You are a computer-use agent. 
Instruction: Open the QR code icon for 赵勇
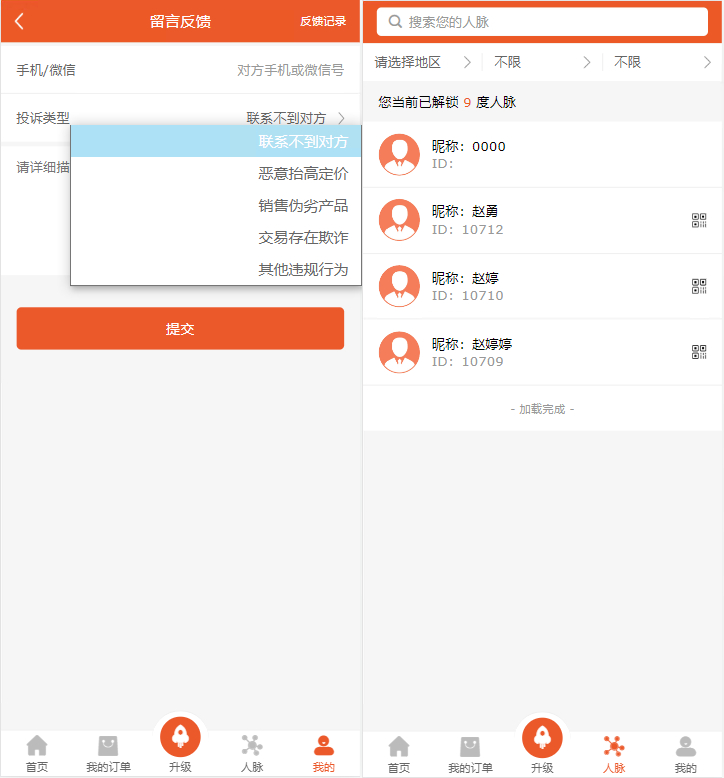[x=699, y=221]
